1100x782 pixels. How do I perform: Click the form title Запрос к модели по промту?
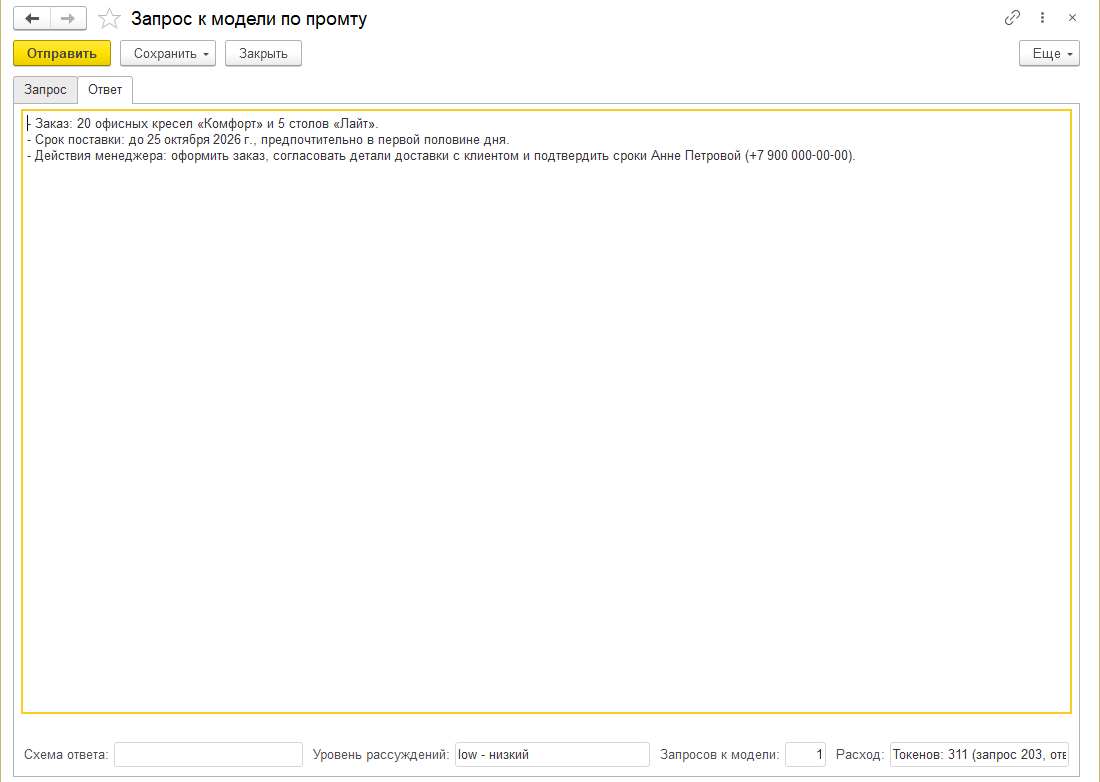(249, 19)
